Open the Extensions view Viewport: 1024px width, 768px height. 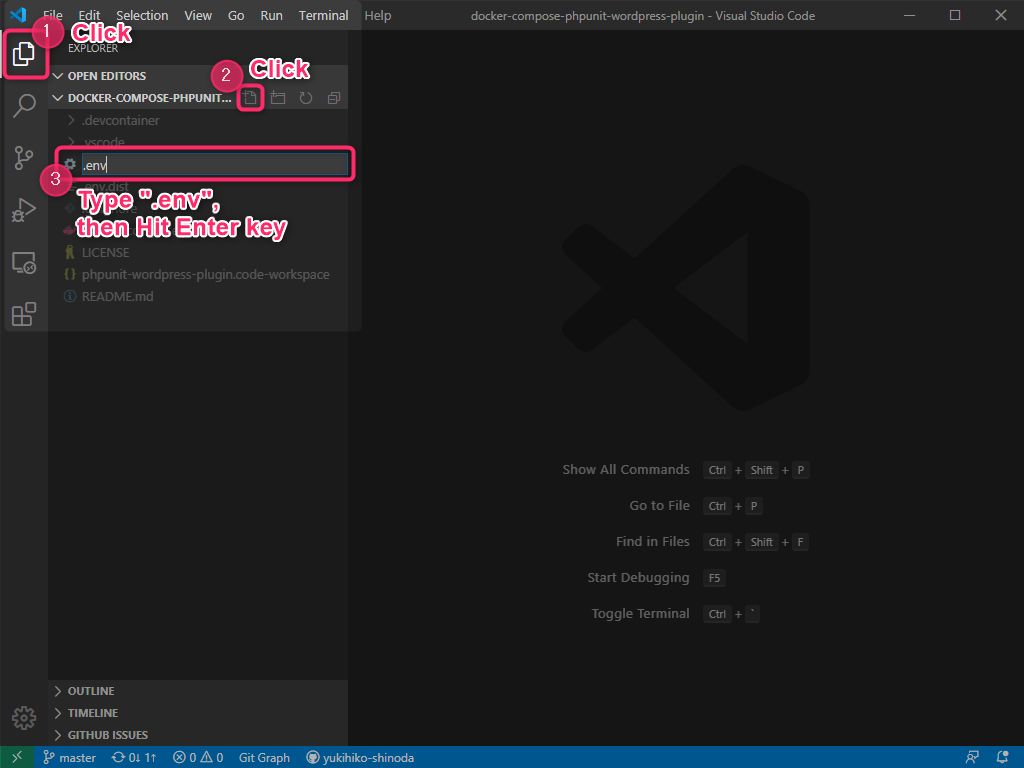(x=24, y=313)
